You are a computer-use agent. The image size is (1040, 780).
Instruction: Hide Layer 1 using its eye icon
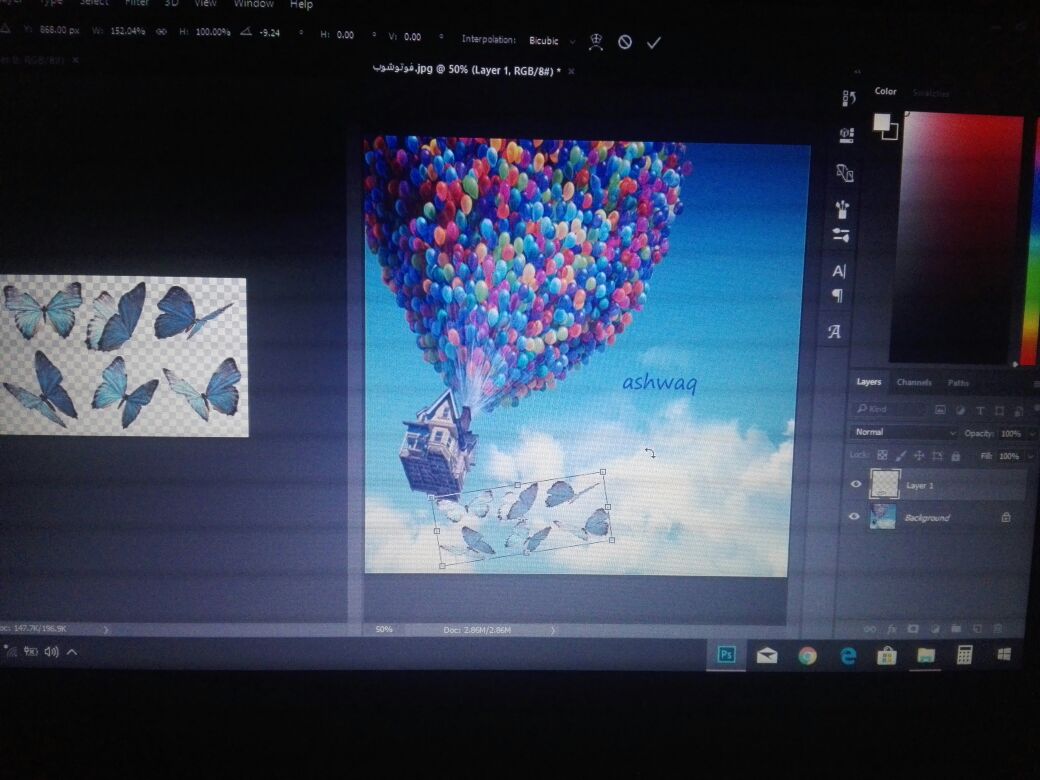[855, 485]
